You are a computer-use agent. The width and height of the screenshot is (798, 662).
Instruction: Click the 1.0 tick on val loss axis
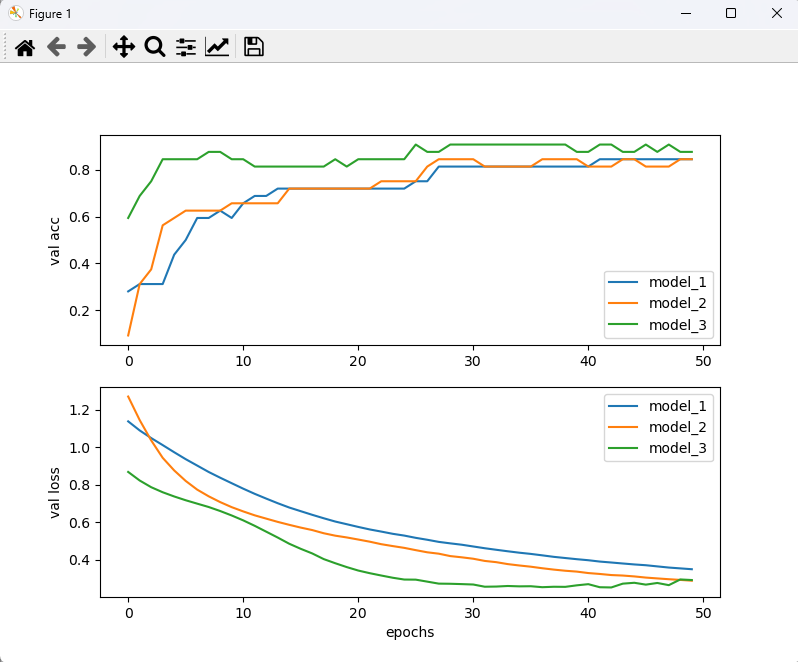(79, 448)
